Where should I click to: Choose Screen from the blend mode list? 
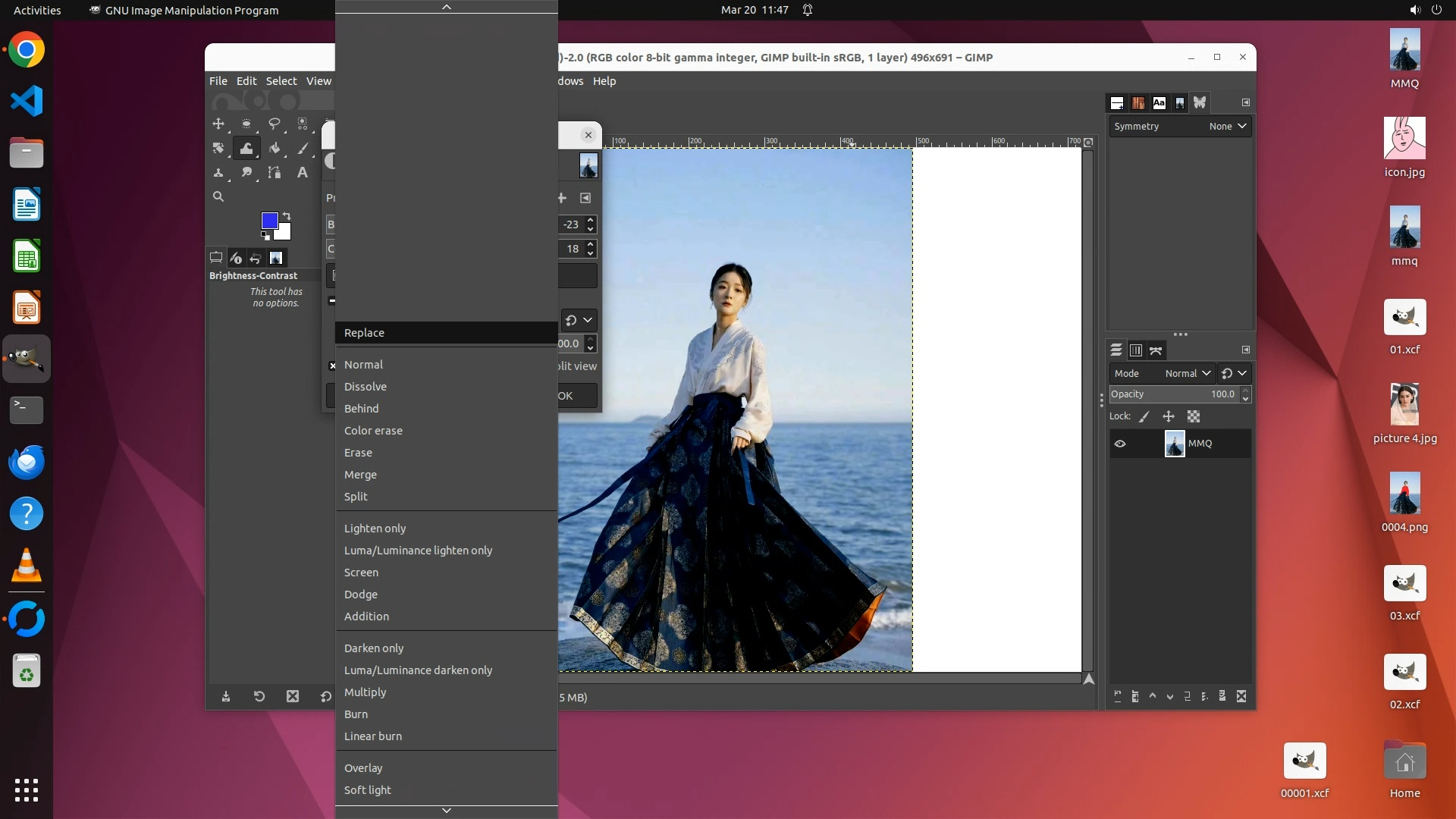[361, 573]
